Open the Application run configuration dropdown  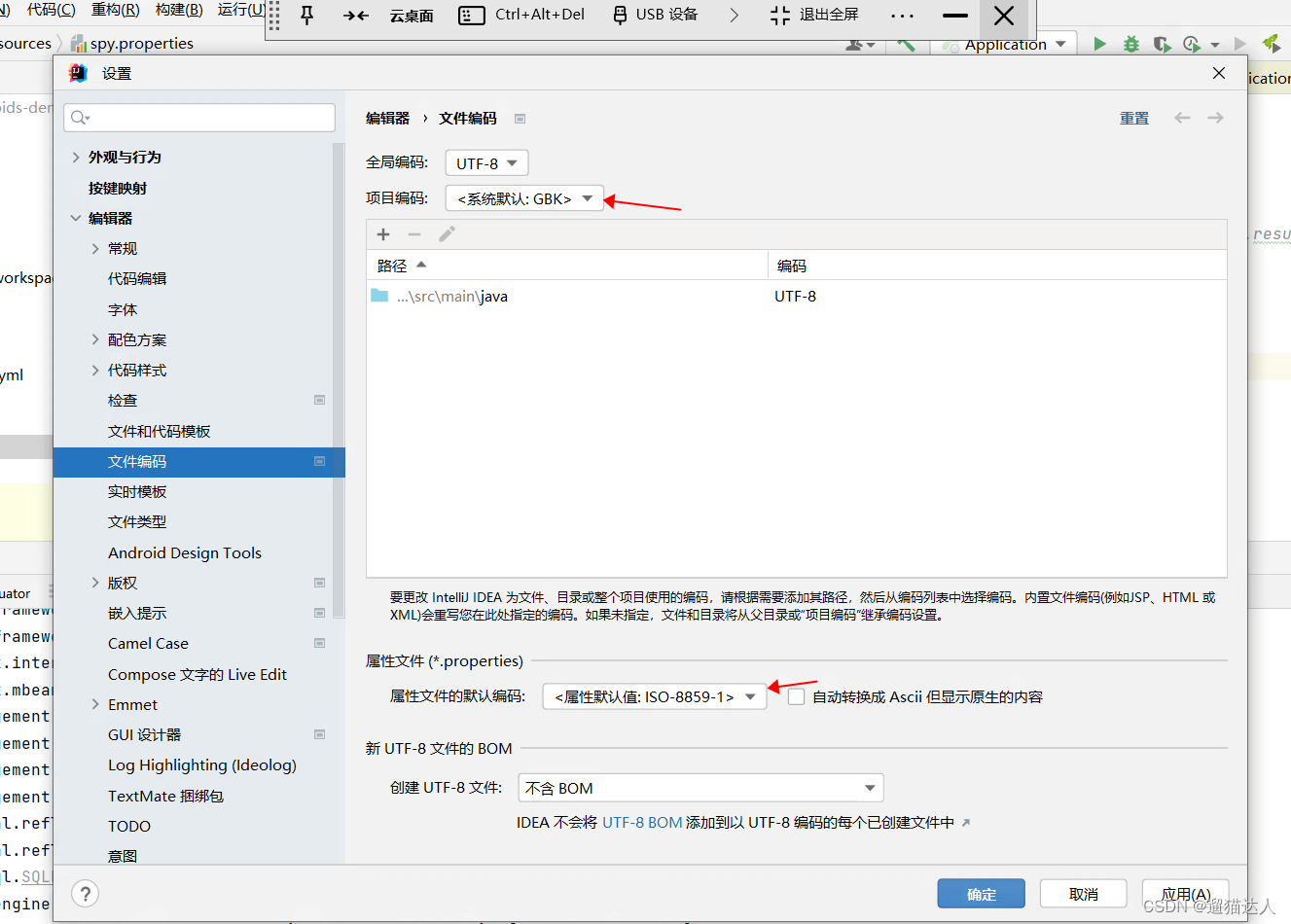click(x=1005, y=44)
